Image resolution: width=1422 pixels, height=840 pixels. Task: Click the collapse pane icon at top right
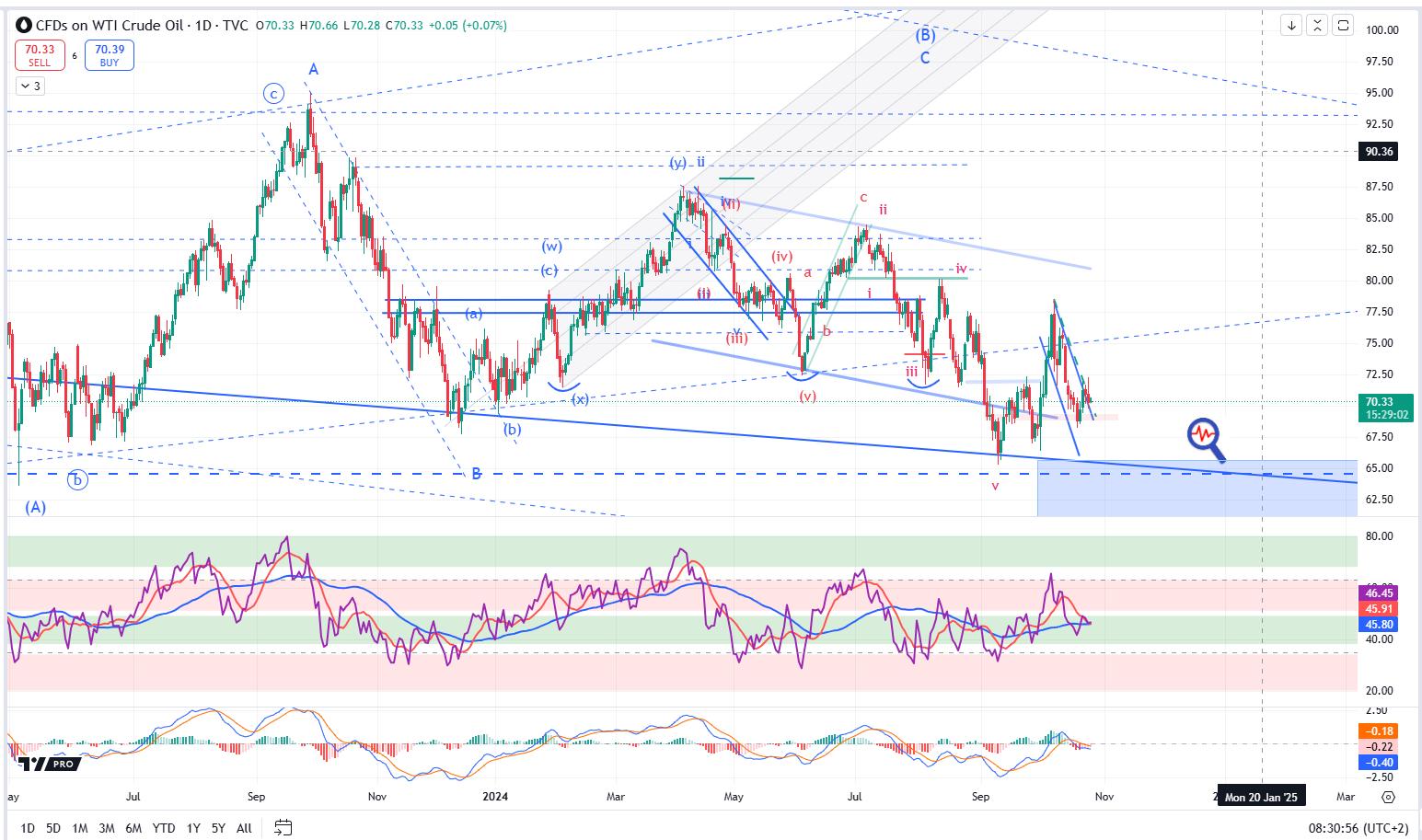coord(1317,26)
